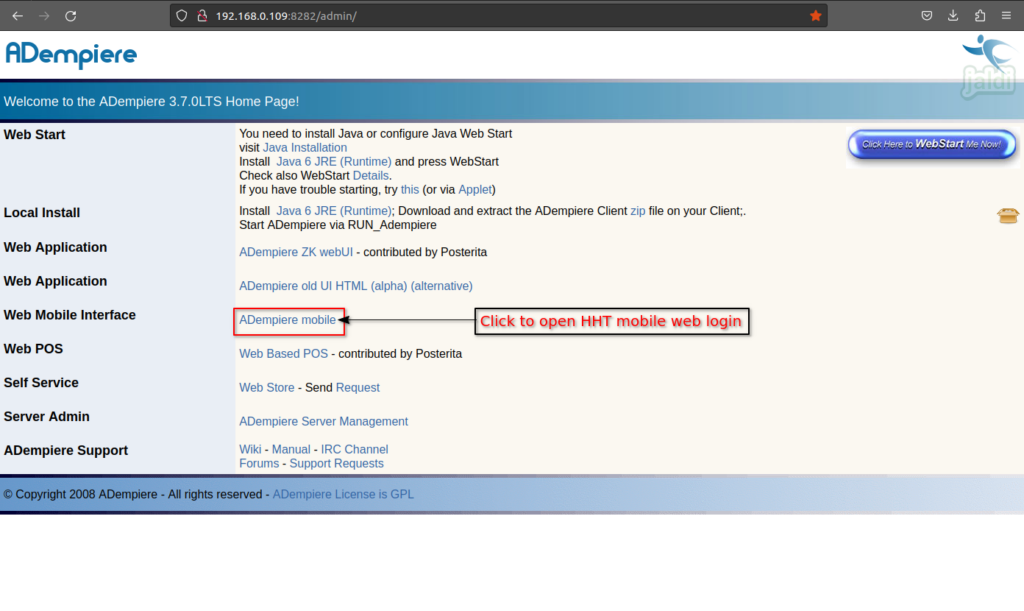Click the ADempiere Support row heading
Image resolution: width=1024 pixels, height=611 pixels.
(66, 450)
